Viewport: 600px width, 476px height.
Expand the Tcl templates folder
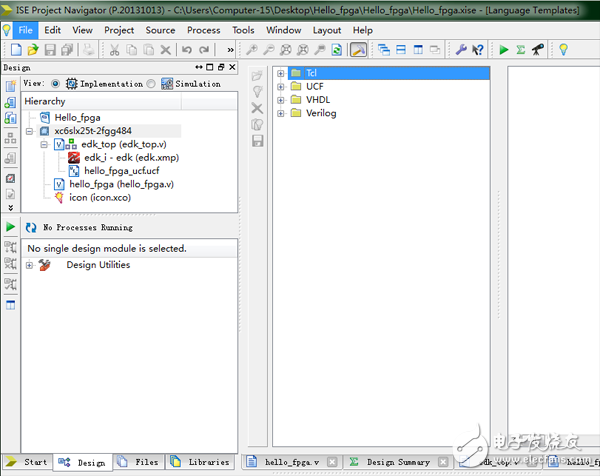click(281, 73)
